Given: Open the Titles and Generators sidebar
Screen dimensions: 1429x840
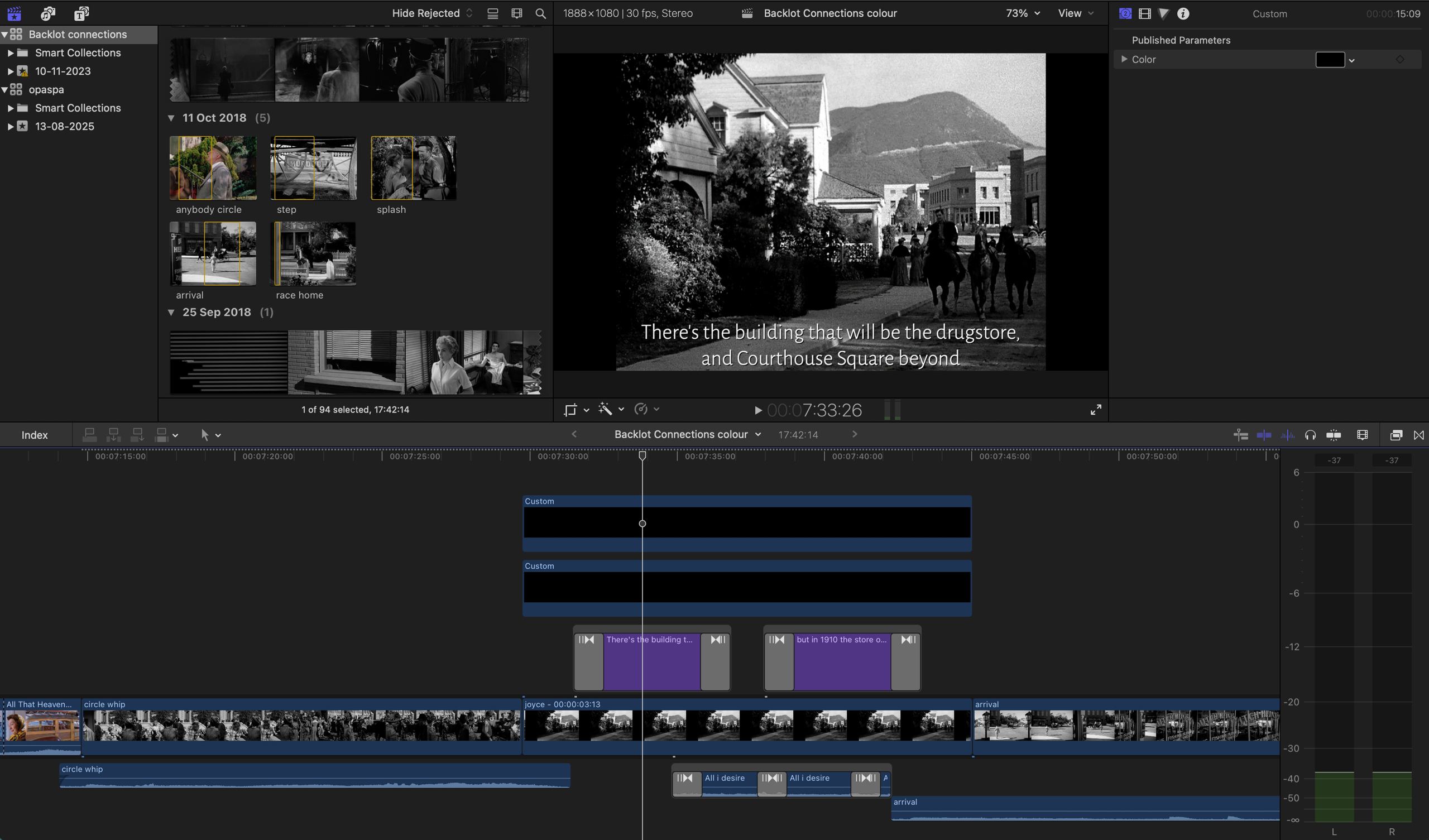Looking at the screenshot, I should pos(81,13).
